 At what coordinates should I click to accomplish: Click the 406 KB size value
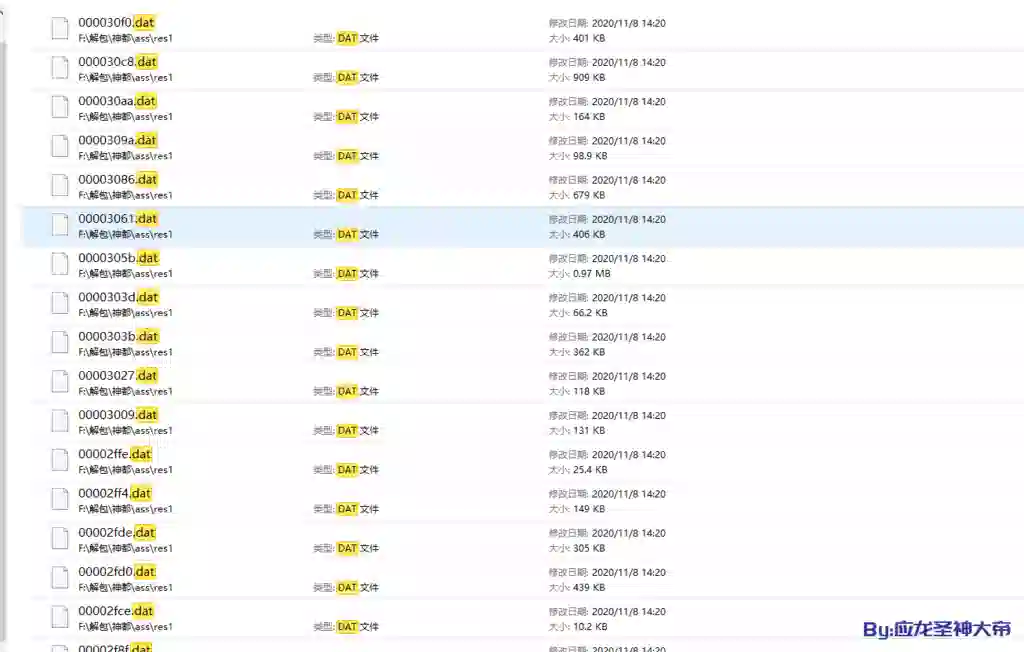click(x=589, y=234)
